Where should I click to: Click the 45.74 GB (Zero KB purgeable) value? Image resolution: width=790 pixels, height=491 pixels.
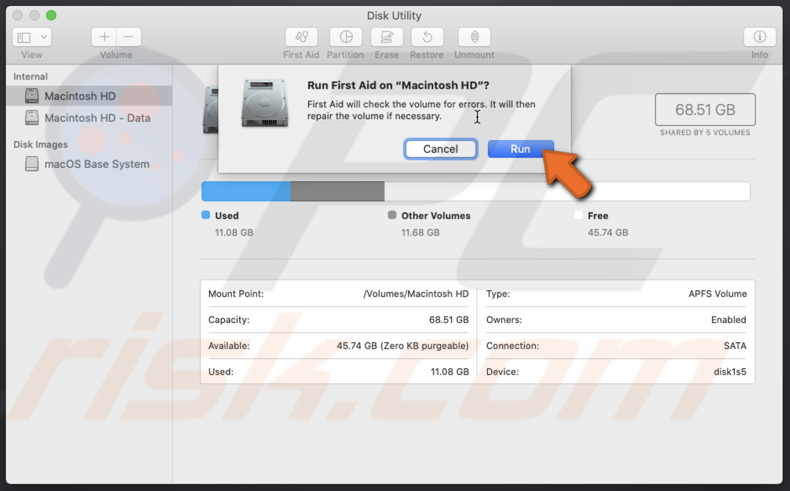tap(403, 346)
